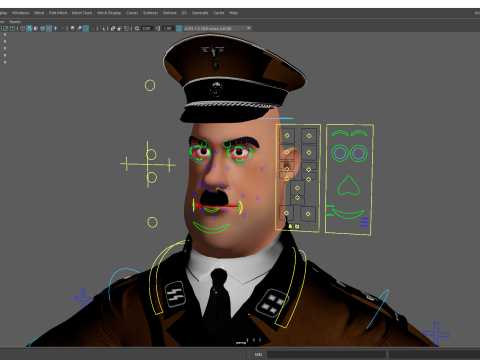The width and height of the screenshot is (480, 360).
Task: Toggle viewport Shadows icon
Action: point(62,28)
